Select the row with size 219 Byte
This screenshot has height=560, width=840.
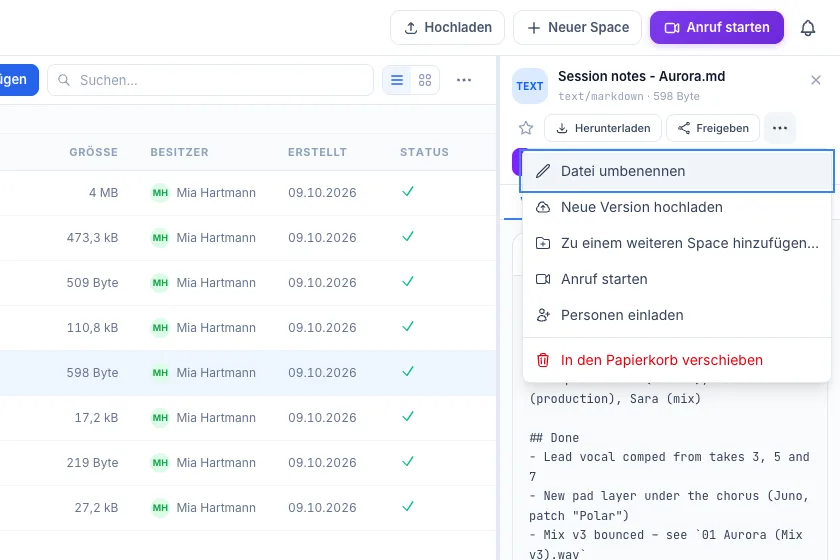point(248,463)
